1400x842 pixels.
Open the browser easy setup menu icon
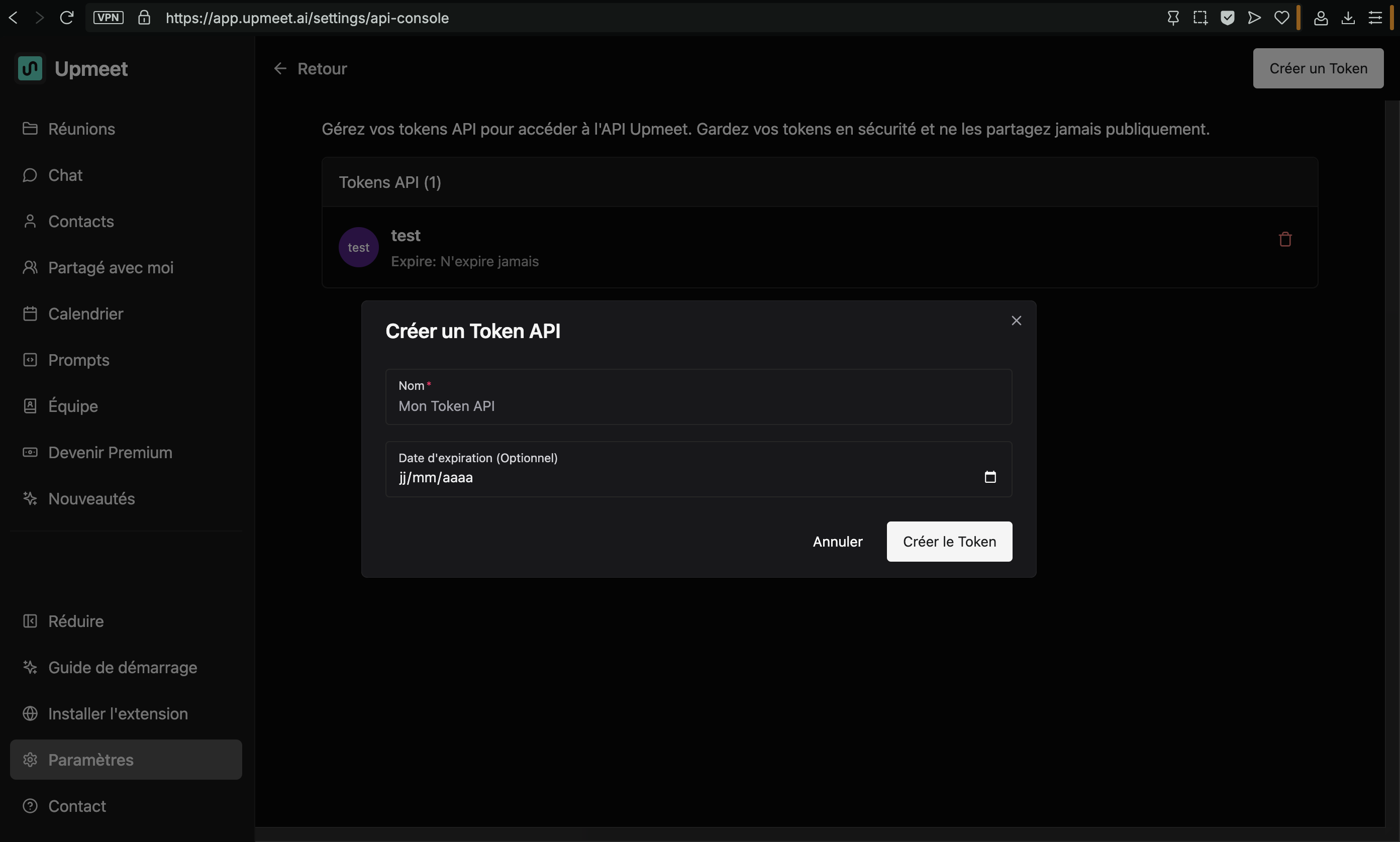1375,18
